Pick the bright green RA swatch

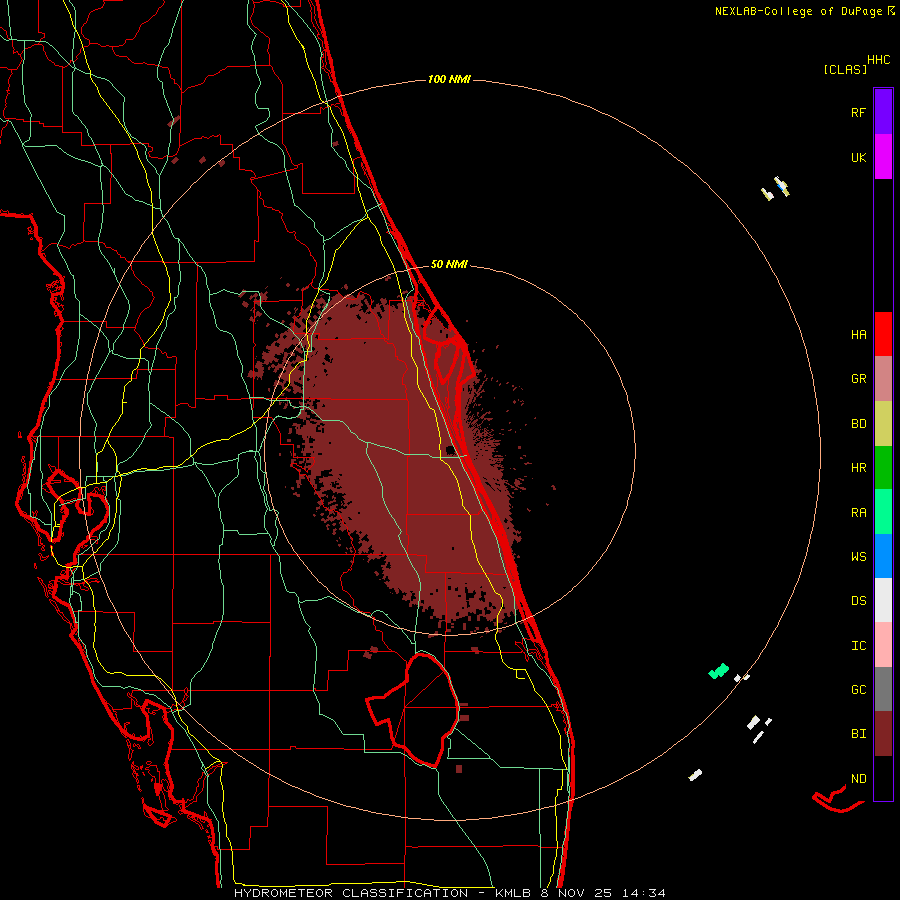pyautogui.click(x=883, y=512)
